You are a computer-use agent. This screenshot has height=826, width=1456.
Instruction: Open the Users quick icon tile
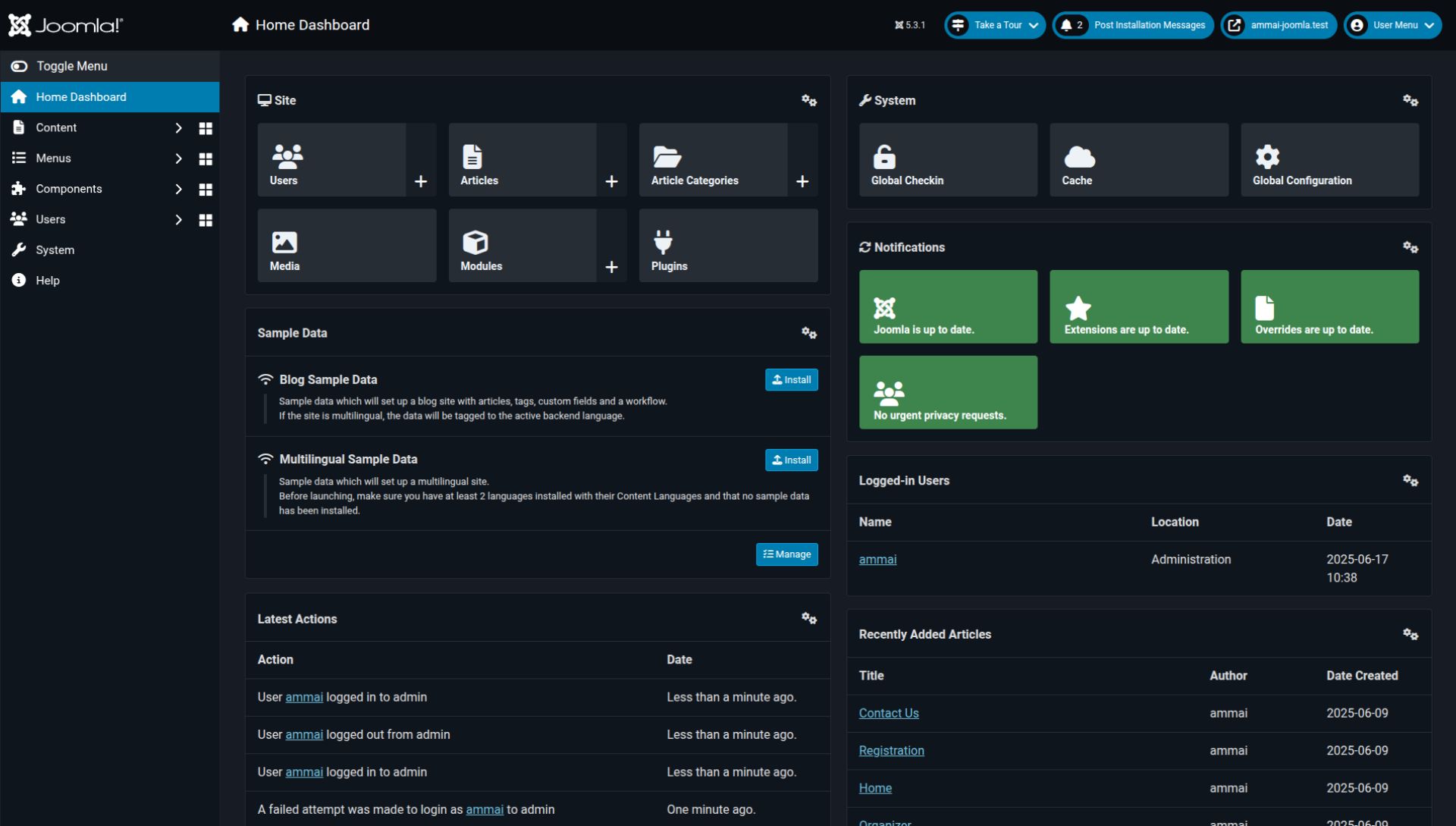(331, 160)
